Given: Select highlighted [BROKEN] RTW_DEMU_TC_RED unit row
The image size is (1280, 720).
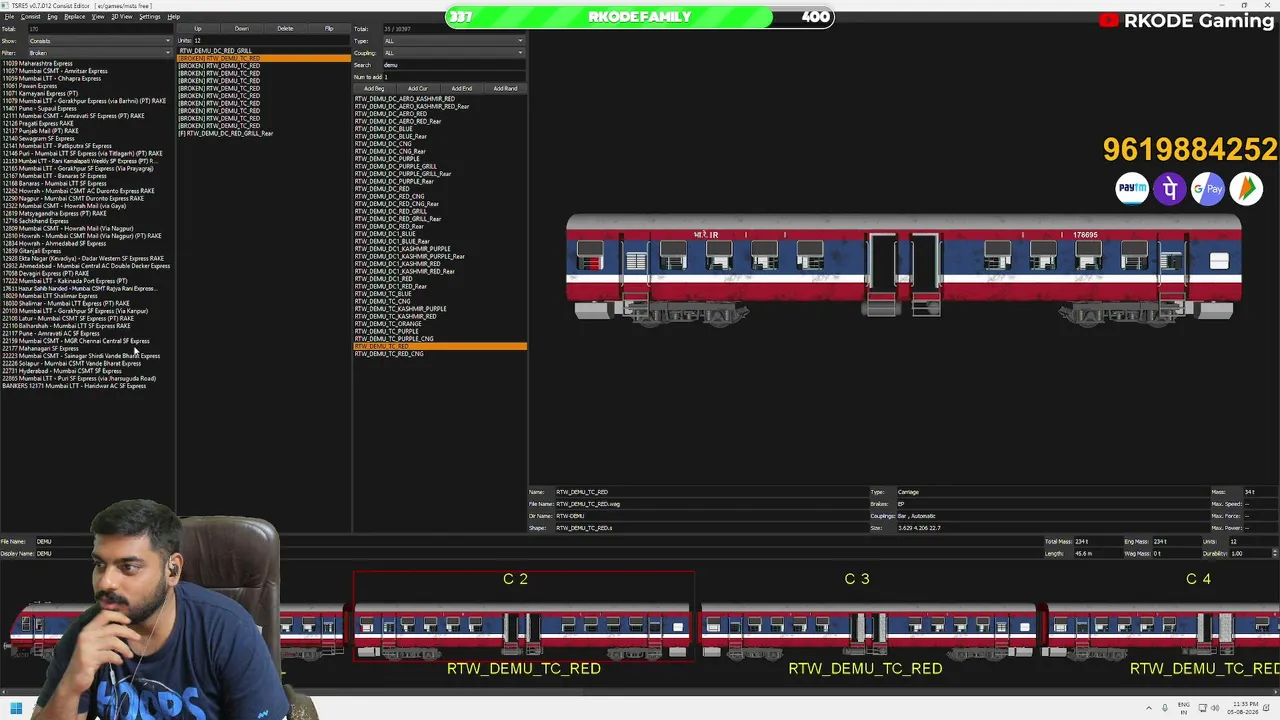Looking at the screenshot, I should pyautogui.click(x=264, y=58).
